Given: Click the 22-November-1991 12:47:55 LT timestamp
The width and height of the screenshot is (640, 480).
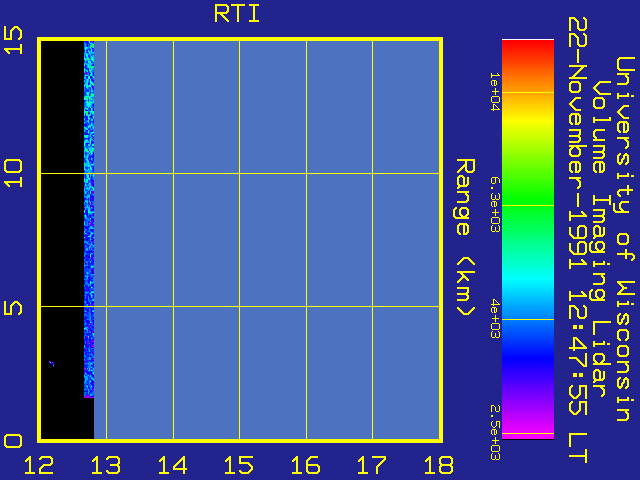Looking at the screenshot, I should (578, 240).
